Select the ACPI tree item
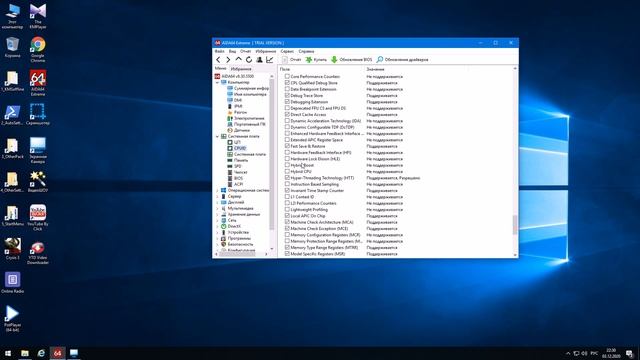 [x=235, y=184]
